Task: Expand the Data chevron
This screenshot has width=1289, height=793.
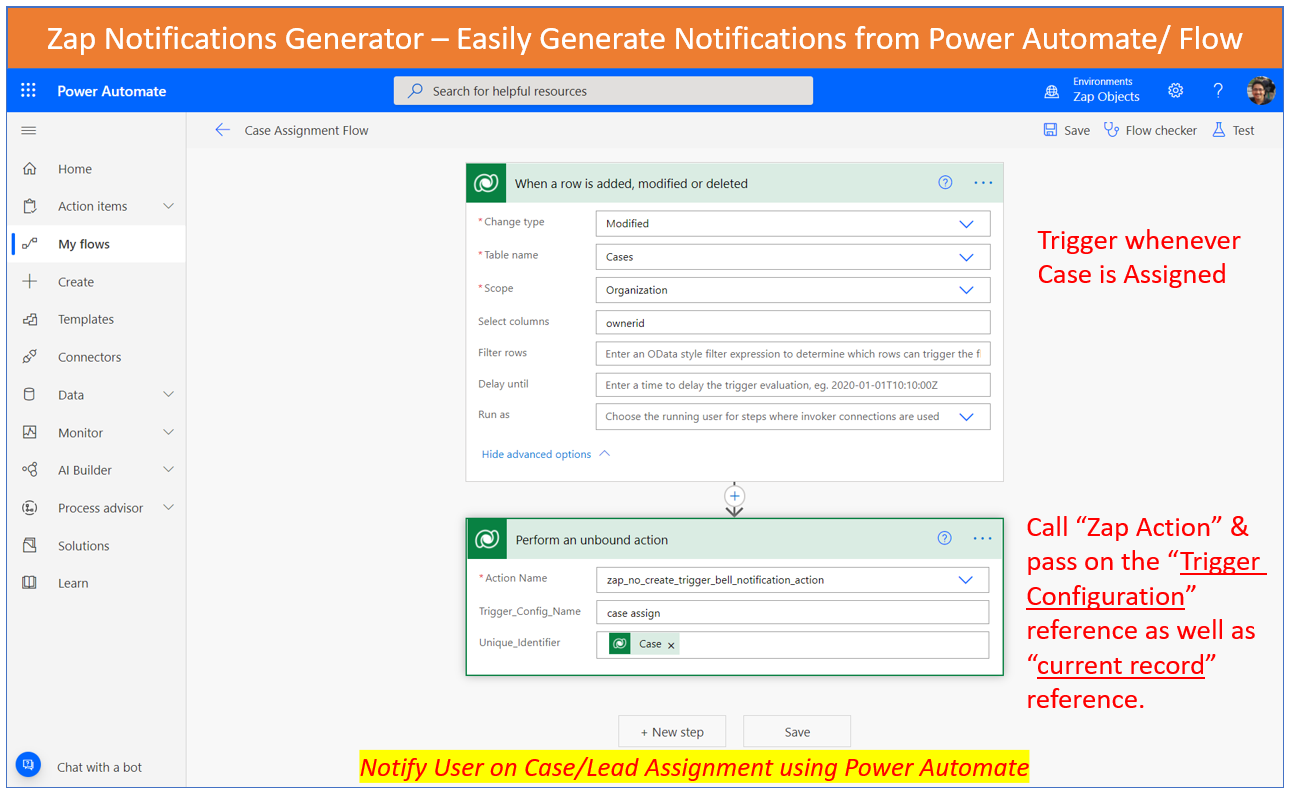Action: [x=168, y=395]
